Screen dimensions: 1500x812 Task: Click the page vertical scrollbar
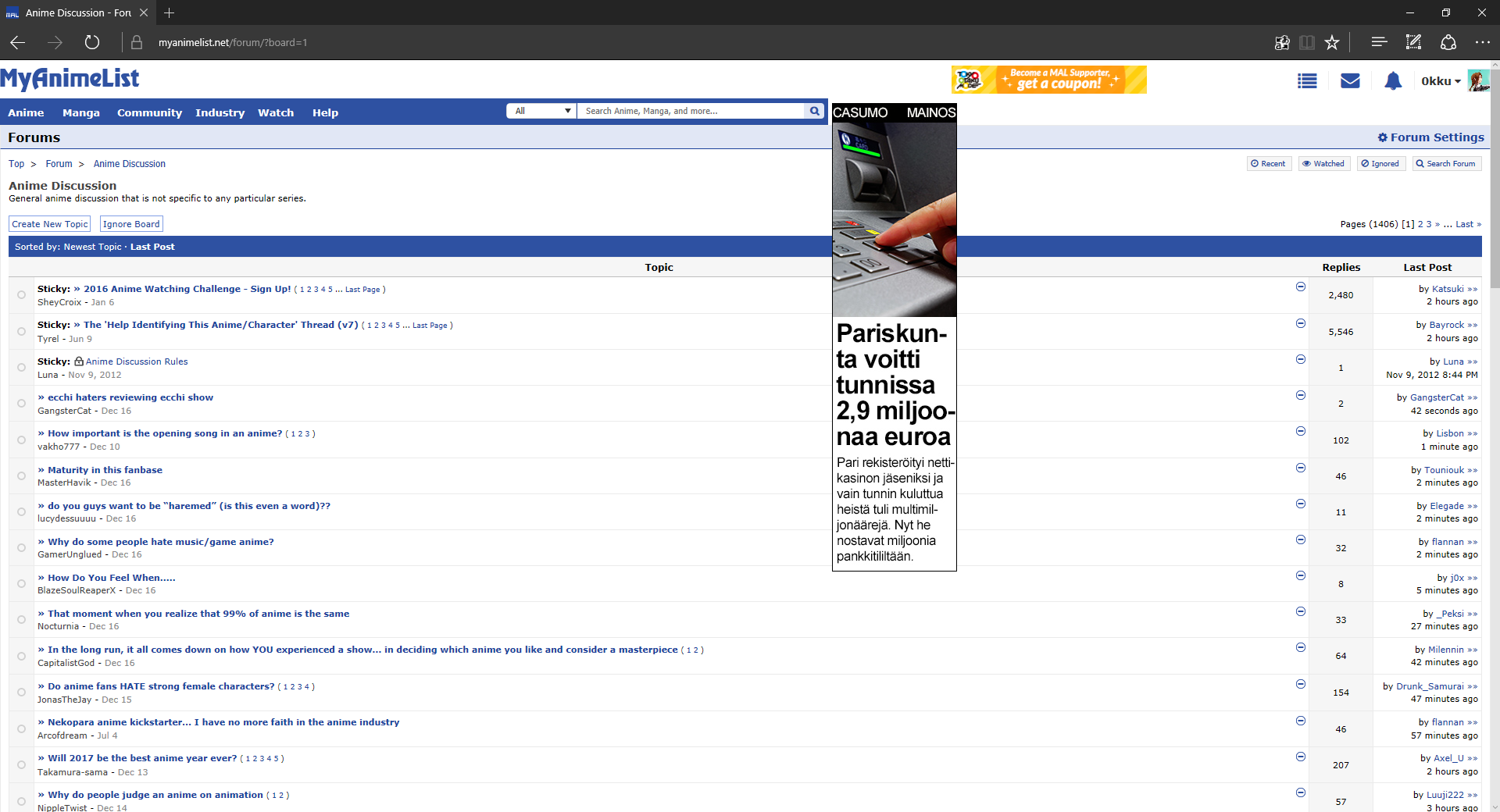coord(1495,390)
